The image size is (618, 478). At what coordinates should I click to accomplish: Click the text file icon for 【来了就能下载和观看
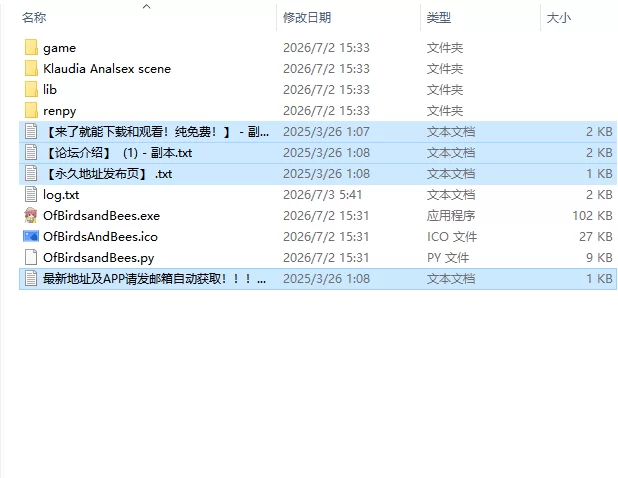[x=31, y=132]
